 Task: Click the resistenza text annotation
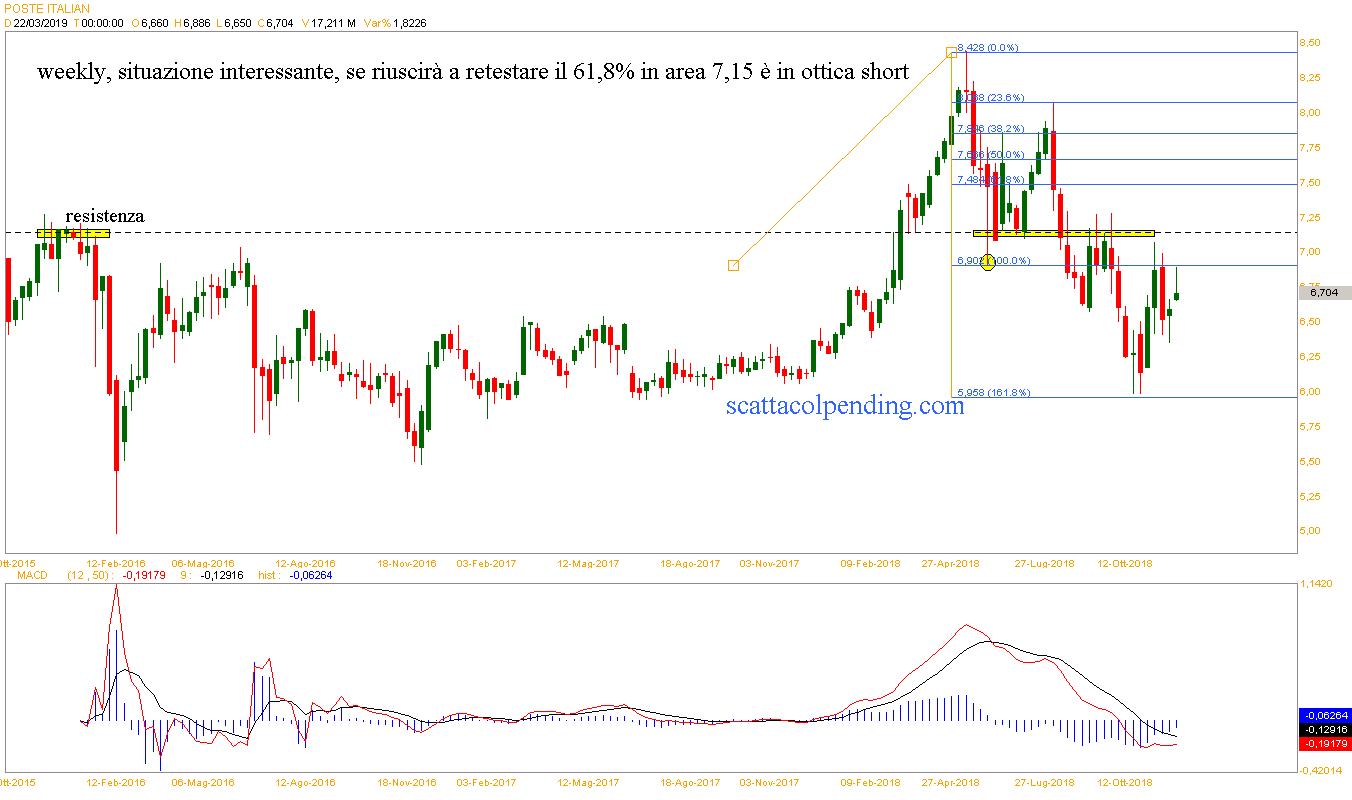[104, 216]
